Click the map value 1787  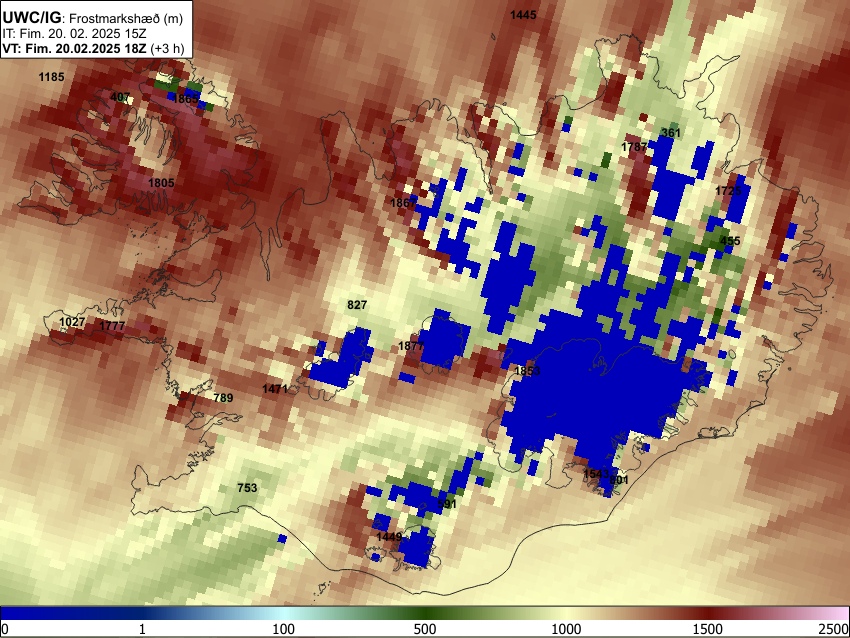coord(634,147)
